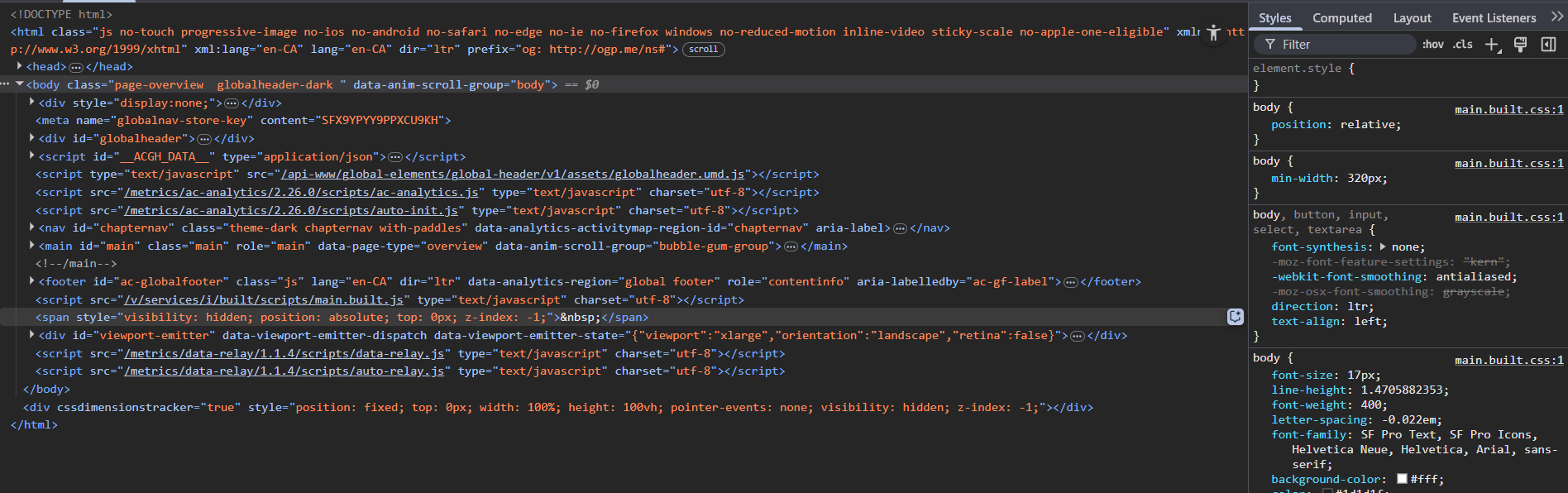The width and height of the screenshot is (1568, 493).
Task: Expand the viewport-emitter div node
Action: tap(31, 335)
